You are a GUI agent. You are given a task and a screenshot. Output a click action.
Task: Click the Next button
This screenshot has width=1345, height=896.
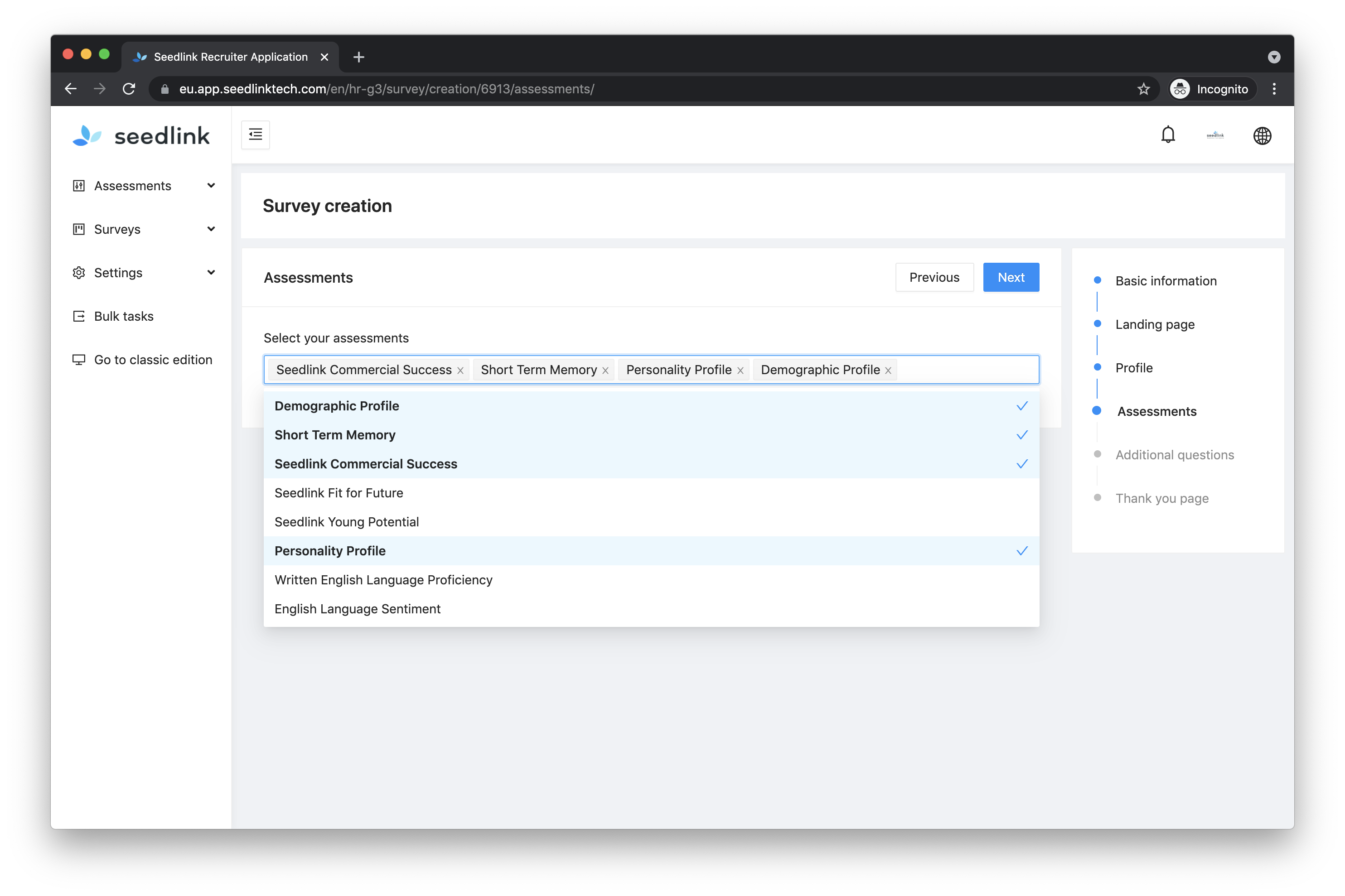click(x=1011, y=277)
